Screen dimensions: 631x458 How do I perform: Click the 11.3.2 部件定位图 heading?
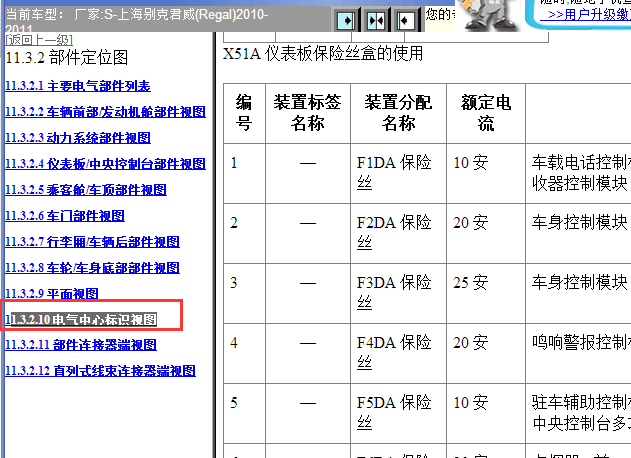pyautogui.click(x=67, y=58)
